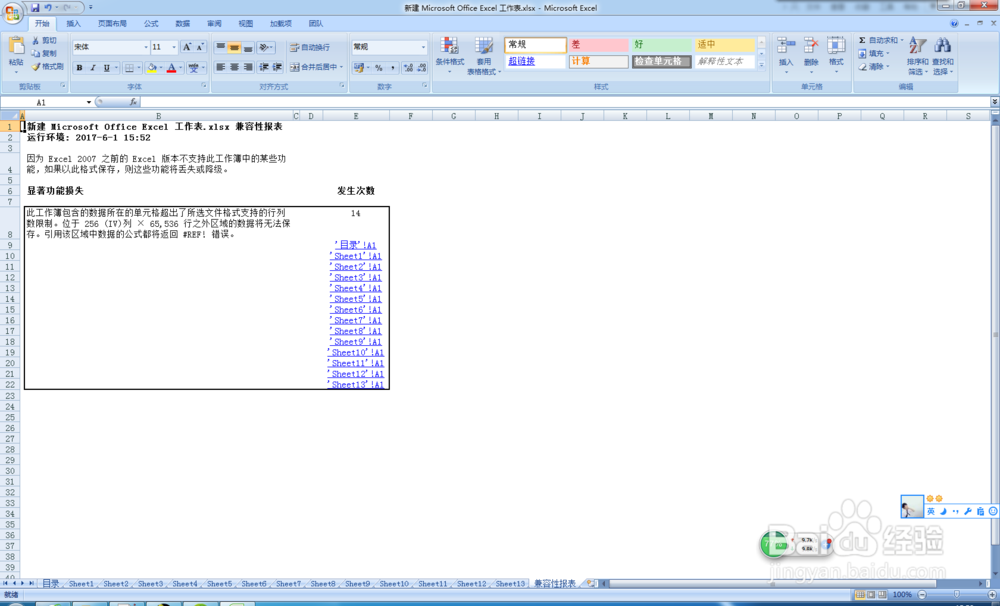
Task: Save the workbook from Quick Access toolbar
Action: pos(35,8)
